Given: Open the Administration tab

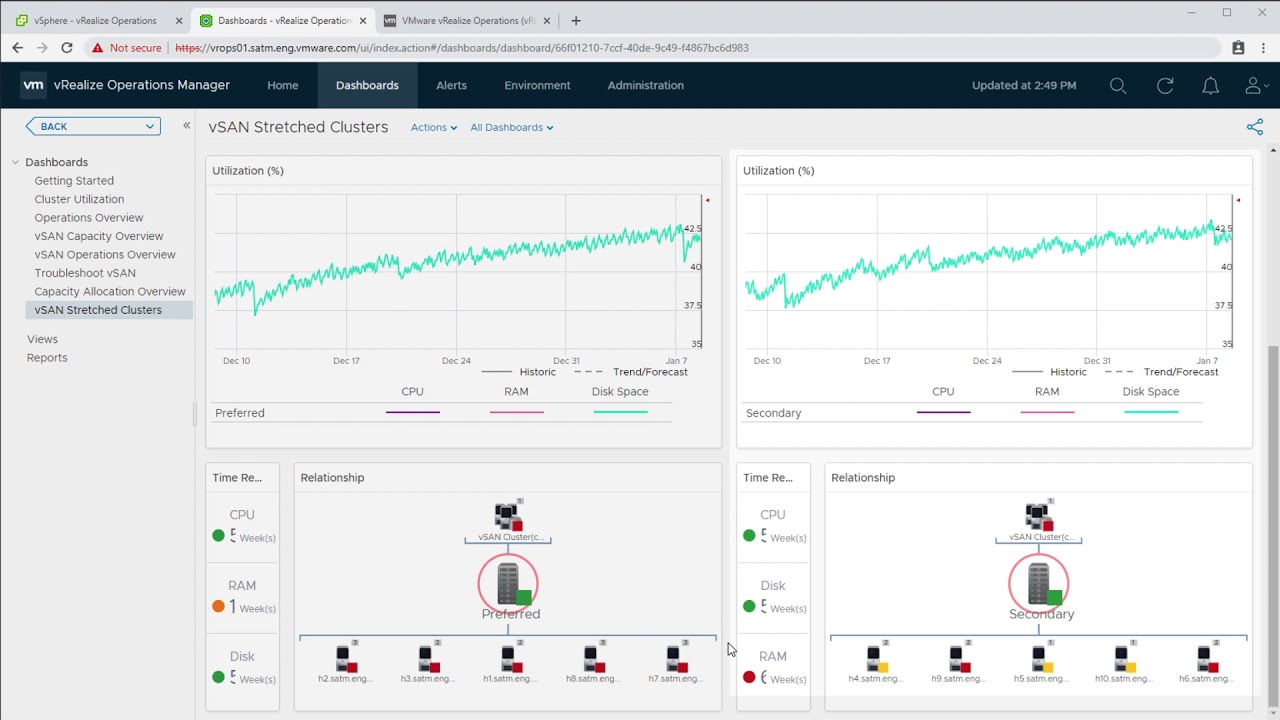Looking at the screenshot, I should click(645, 86).
